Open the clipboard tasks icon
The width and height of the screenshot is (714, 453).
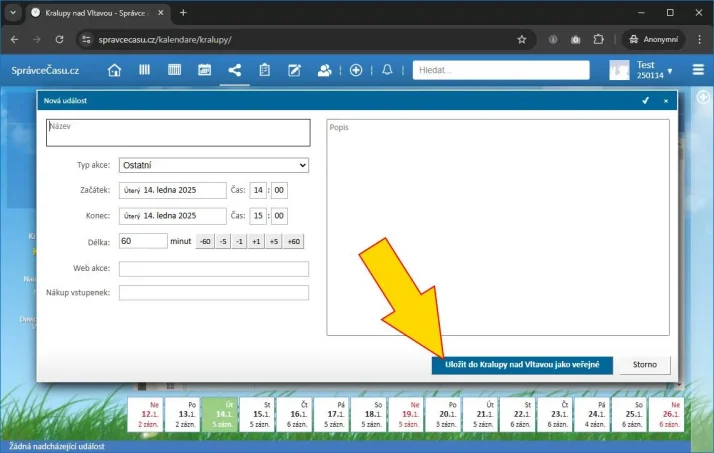point(265,70)
